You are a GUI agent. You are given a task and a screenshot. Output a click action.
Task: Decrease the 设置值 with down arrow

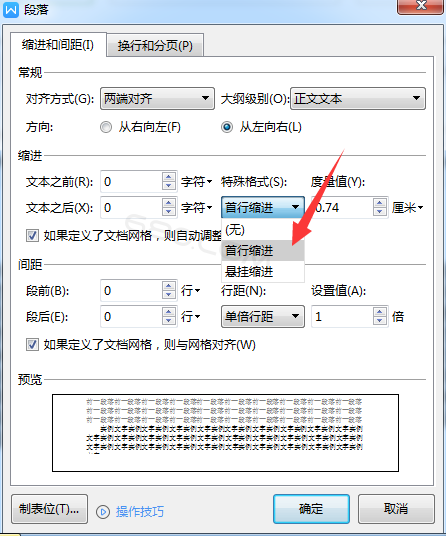[380, 321]
